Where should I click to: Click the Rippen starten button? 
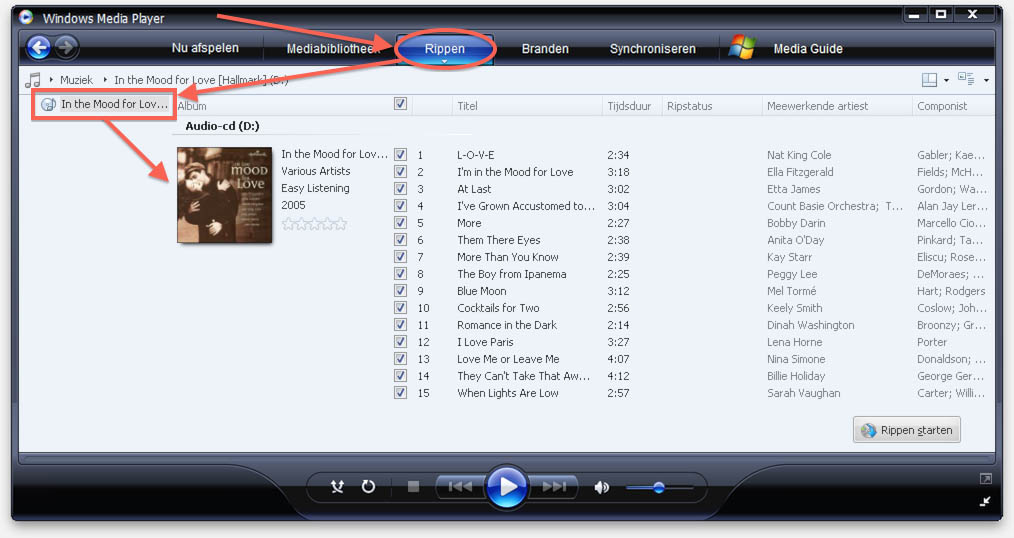(907, 430)
